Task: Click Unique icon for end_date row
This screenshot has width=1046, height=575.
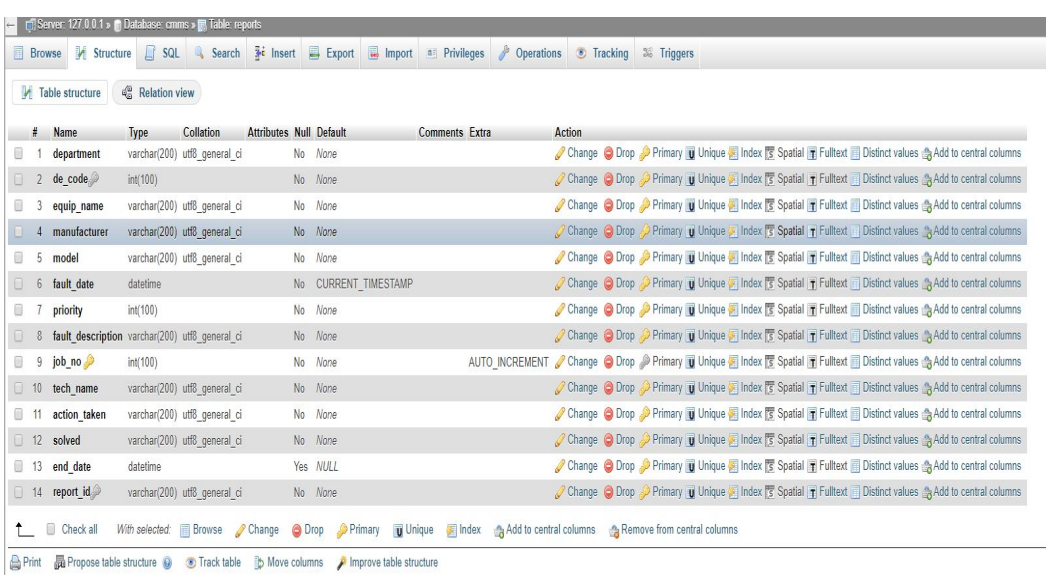Action: (x=690, y=466)
